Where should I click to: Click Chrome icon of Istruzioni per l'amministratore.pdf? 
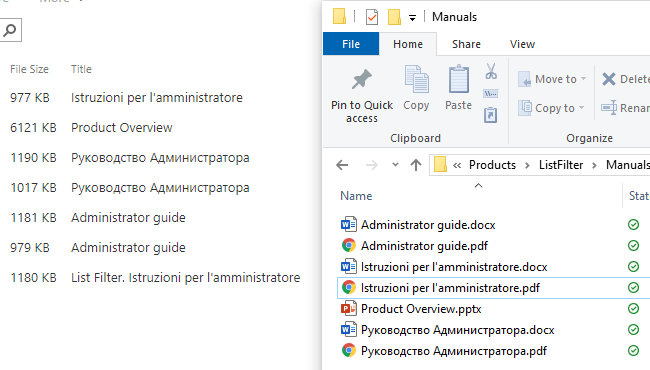pos(349,288)
